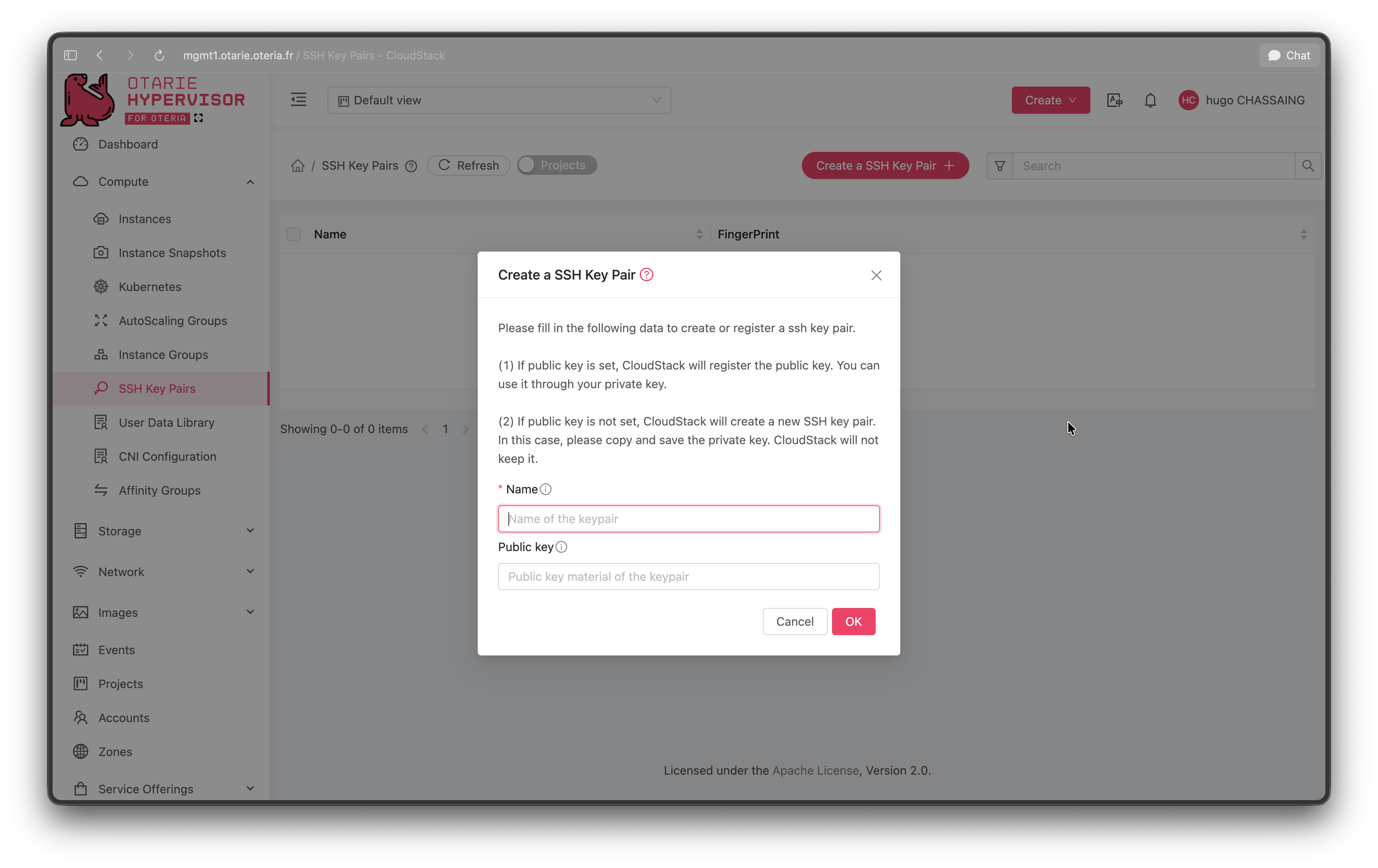
Task: Open SSH Key Pairs breadcrumb help icon
Action: tap(411, 166)
